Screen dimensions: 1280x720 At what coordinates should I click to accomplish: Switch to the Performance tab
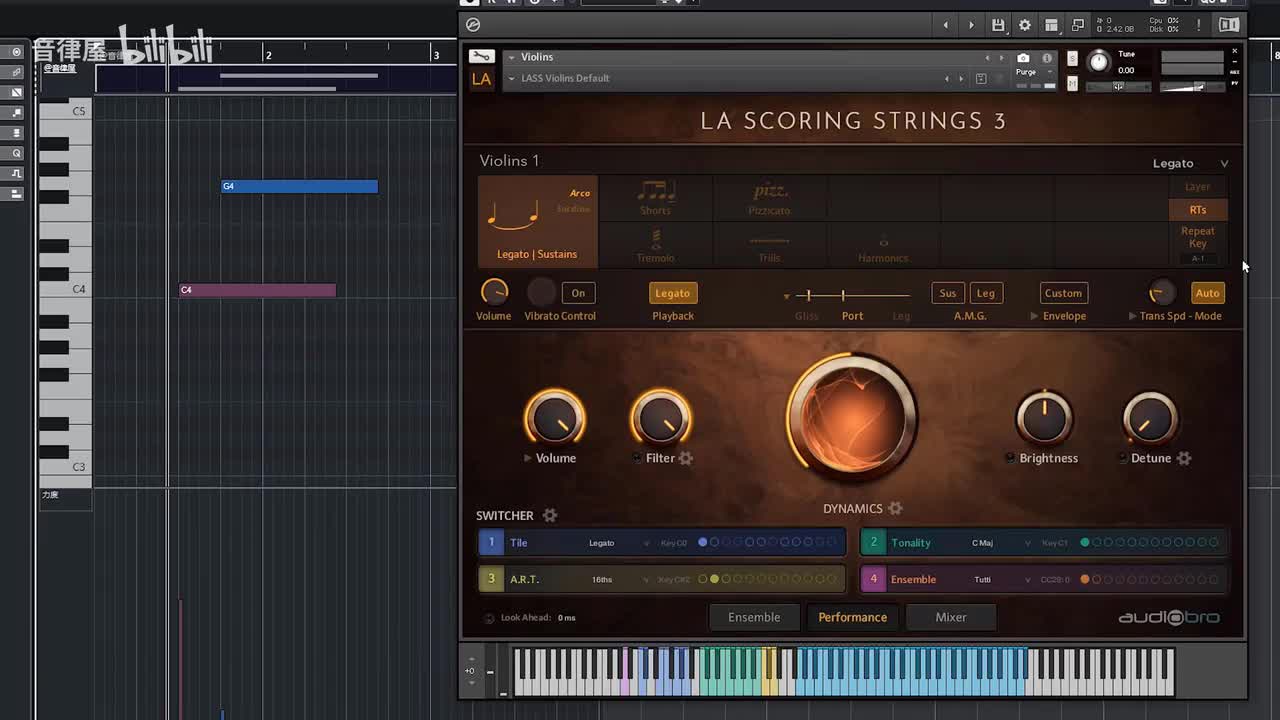click(x=852, y=617)
